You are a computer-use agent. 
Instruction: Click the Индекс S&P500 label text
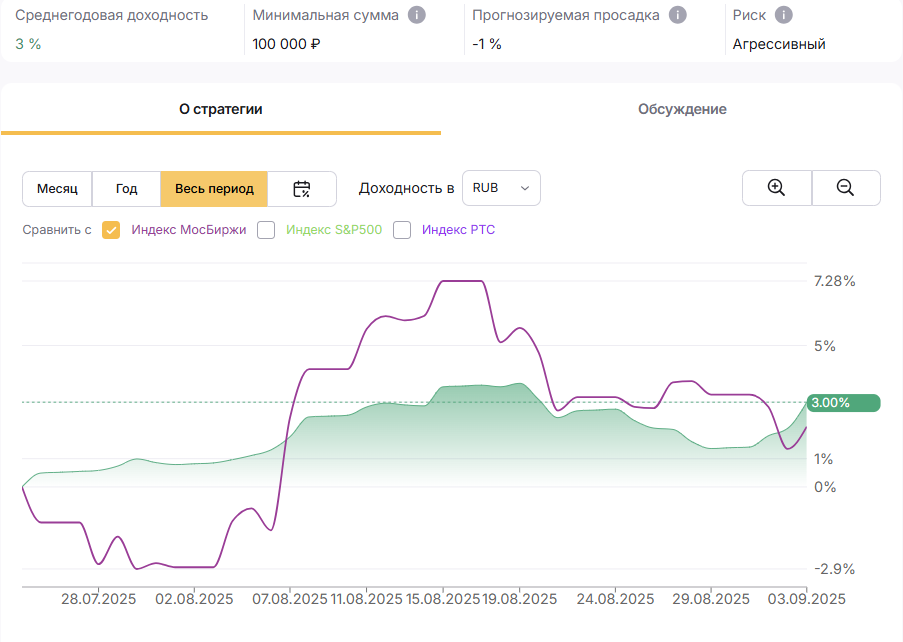pos(334,230)
